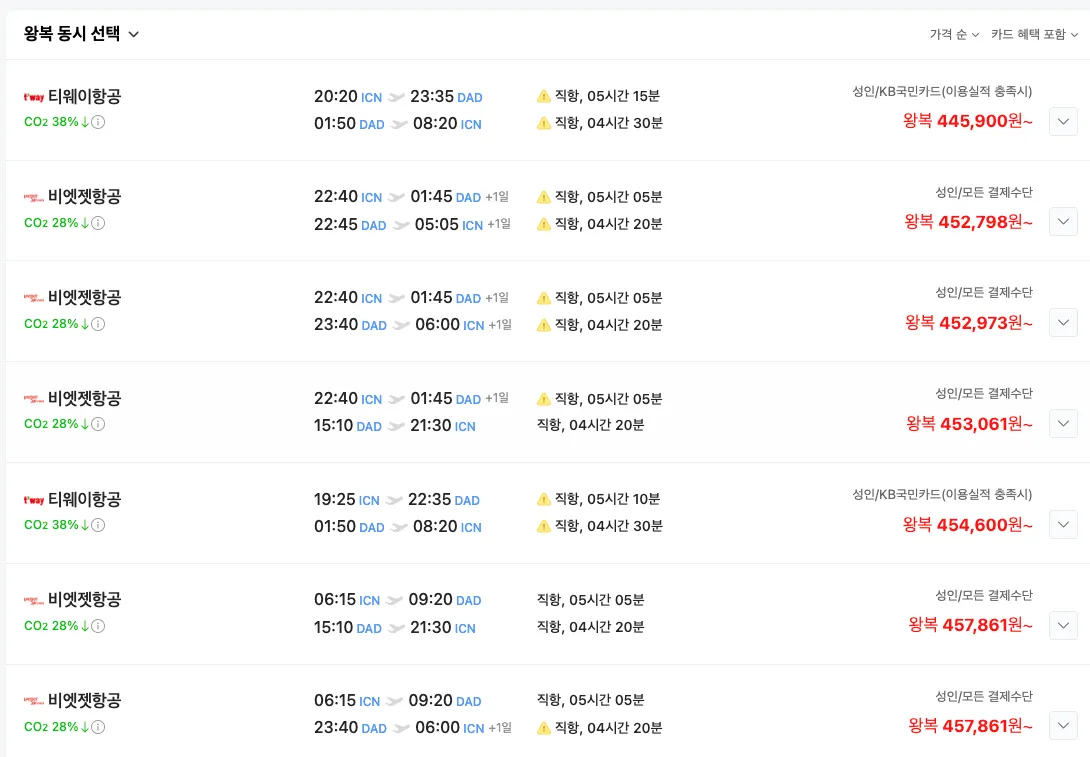This screenshot has height=757, width=1090.
Task: Click 티웨이항공 name on the 20:20 departure flight
Action: tap(84, 96)
